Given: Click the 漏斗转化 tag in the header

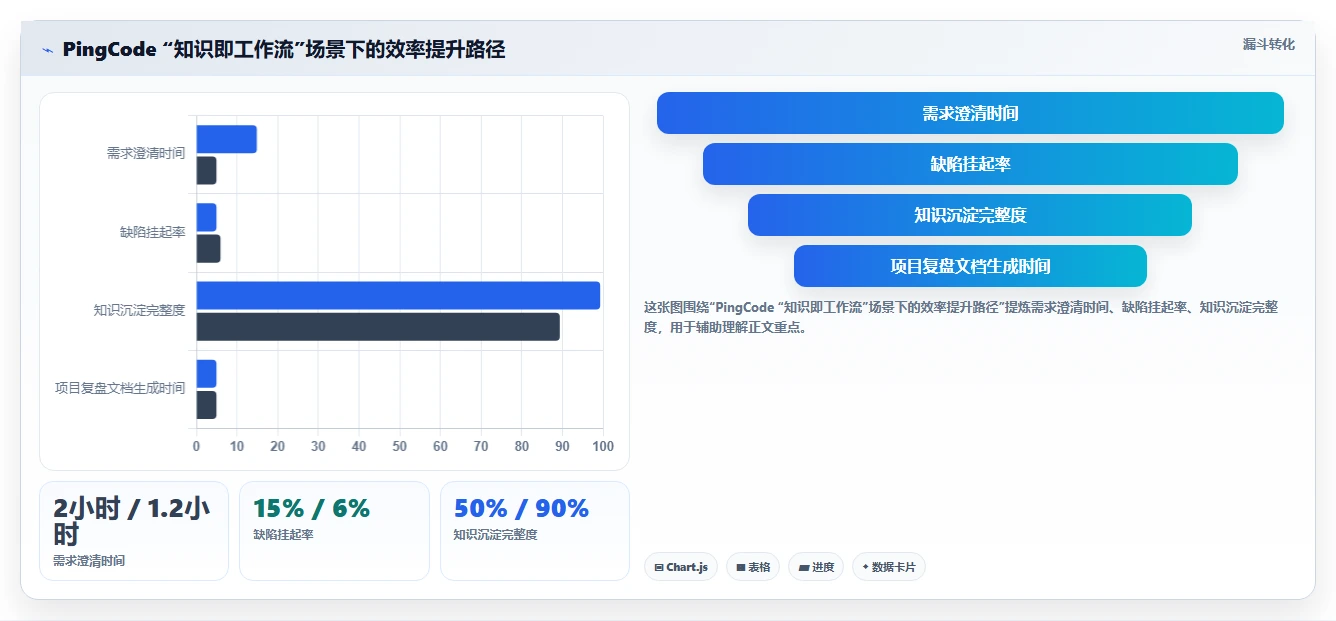Looking at the screenshot, I should point(1269,45).
